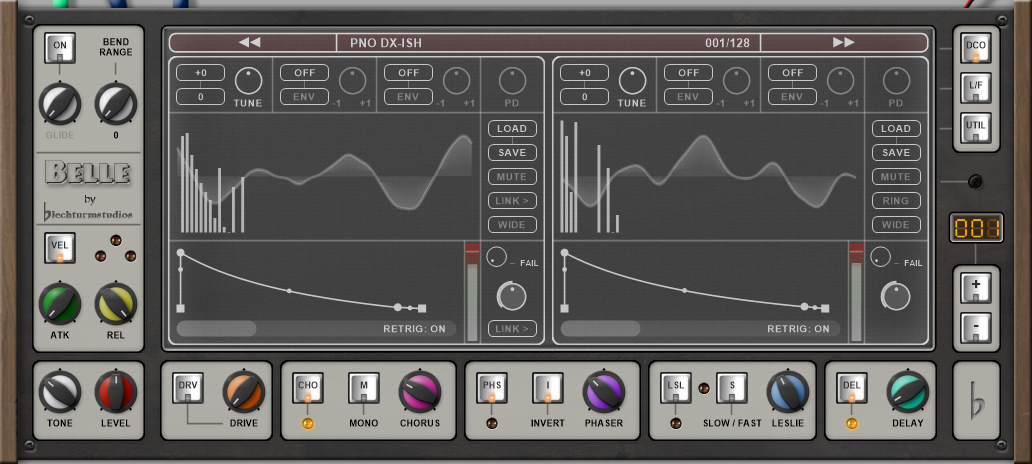Open the UTIL page
1032x464 pixels.
975,129
